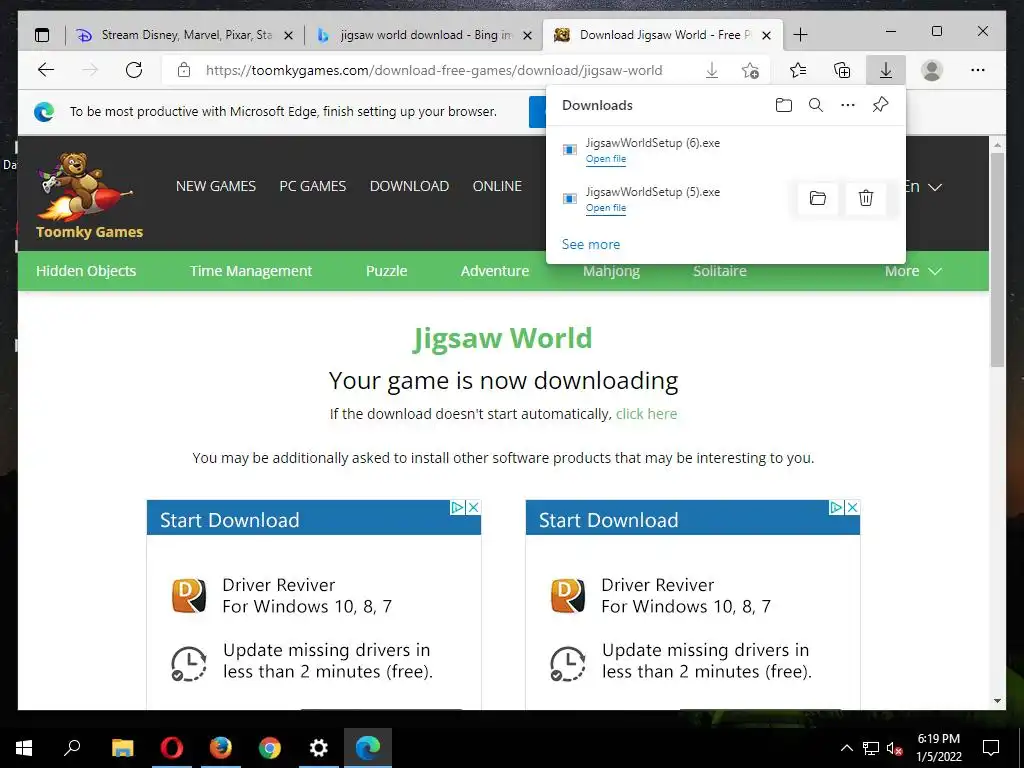View site security lock info

(x=184, y=70)
